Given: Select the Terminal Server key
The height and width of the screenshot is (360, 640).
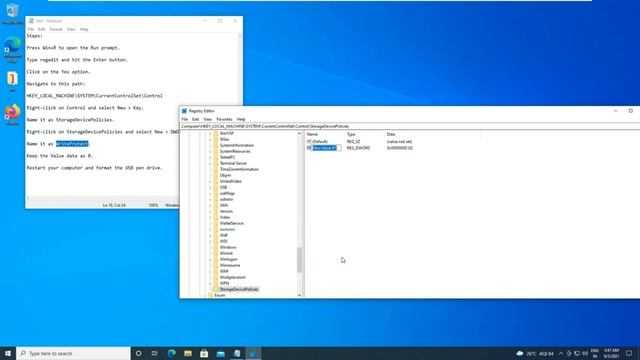Looking at the screenshot, I should (233, 163).
